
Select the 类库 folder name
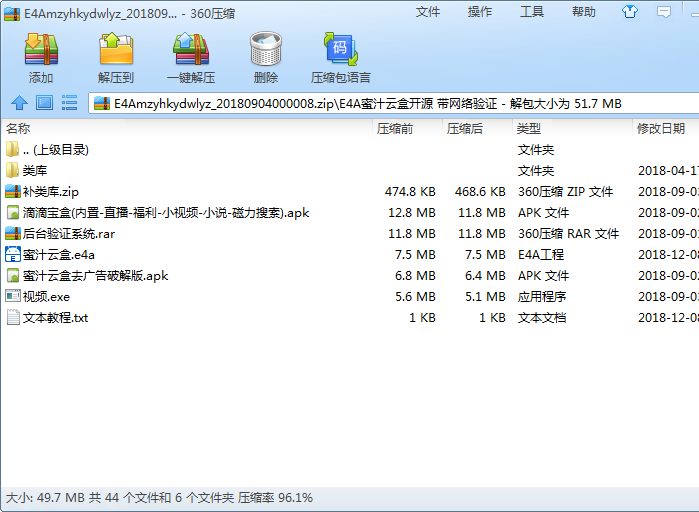pyautogui.click(x=35, y=170)
